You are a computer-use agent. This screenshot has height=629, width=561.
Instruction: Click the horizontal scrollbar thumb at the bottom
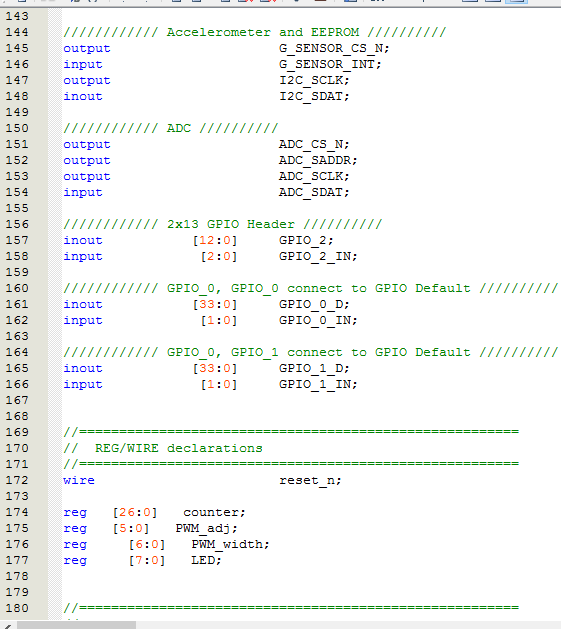pyautogui.click(x=77, y=625)
